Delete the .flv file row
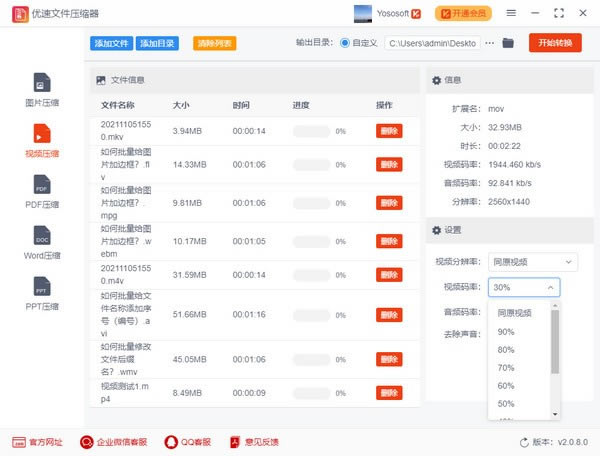The width and height of the screenshot is (600, 456). click(x=389, y=164)
